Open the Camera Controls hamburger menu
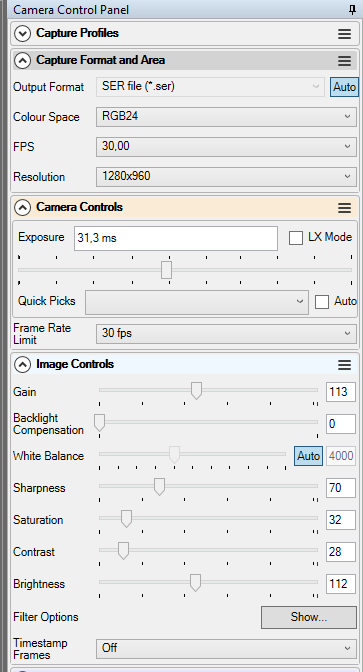This screenshot has width=363, height=672. 345,208
